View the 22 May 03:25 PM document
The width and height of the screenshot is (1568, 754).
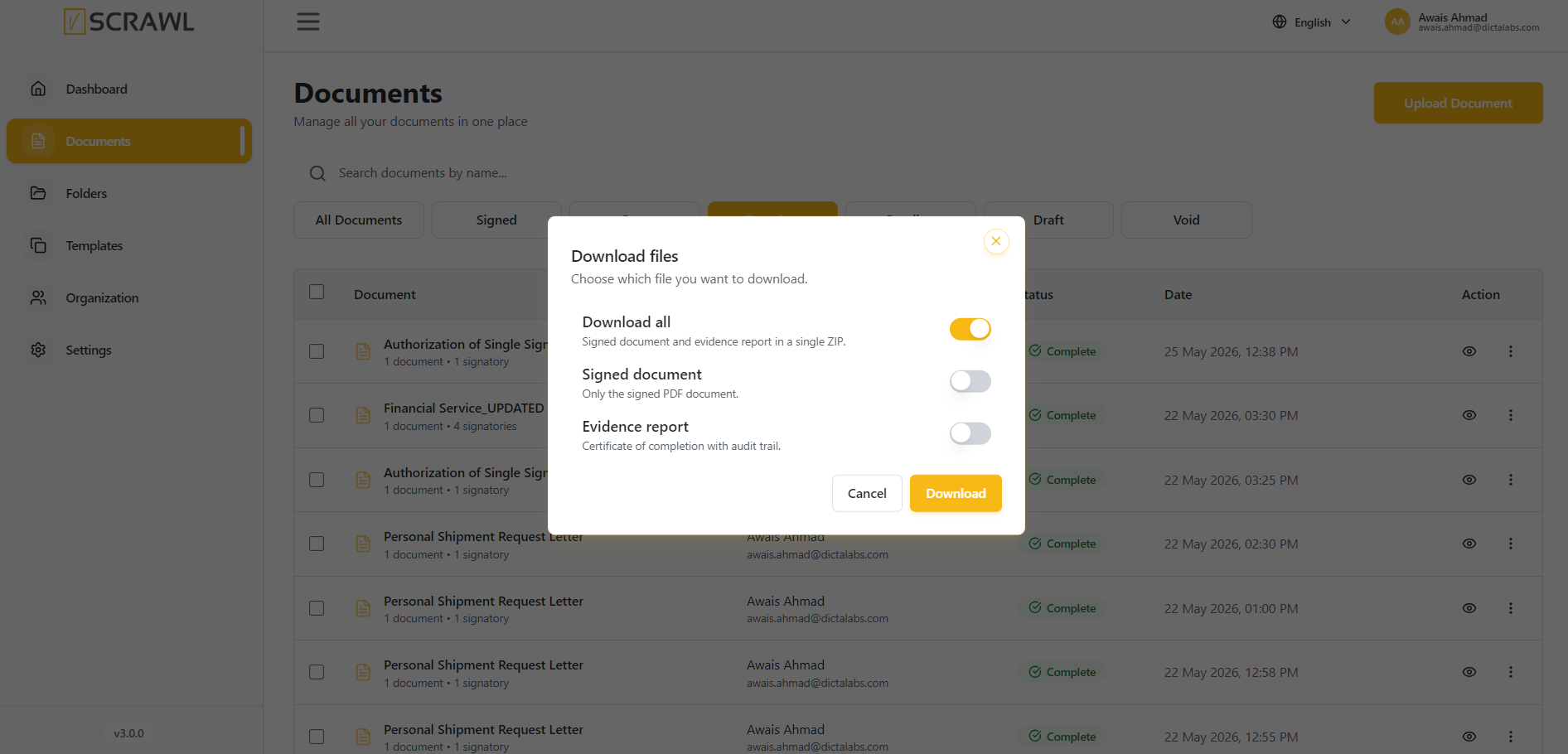[1469, 480]
